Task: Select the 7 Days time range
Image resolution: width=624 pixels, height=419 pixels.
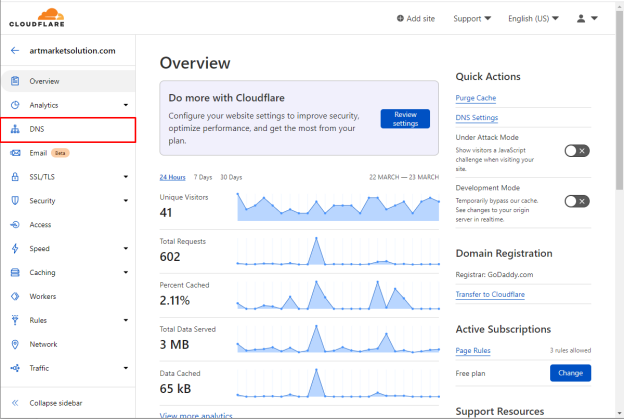Action: [x=203, y=177]
